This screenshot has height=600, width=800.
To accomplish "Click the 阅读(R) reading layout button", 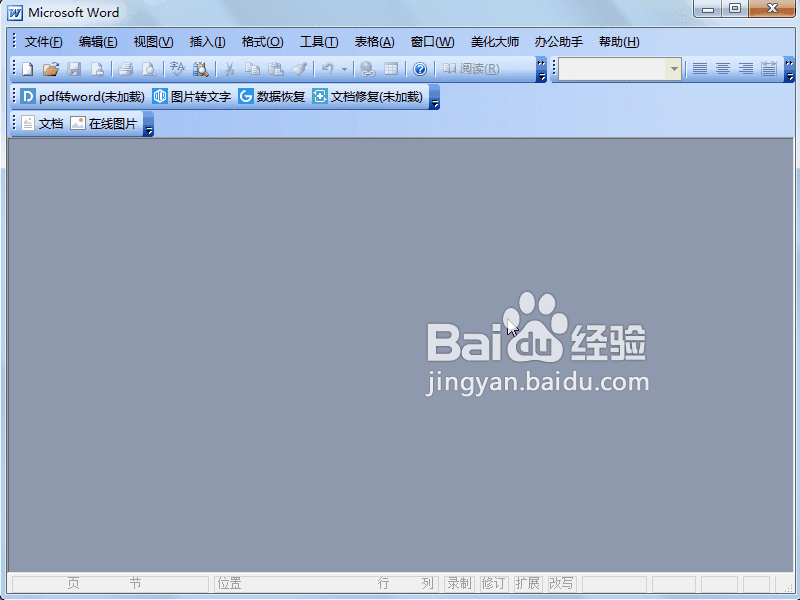I will (x=470, y=69).
